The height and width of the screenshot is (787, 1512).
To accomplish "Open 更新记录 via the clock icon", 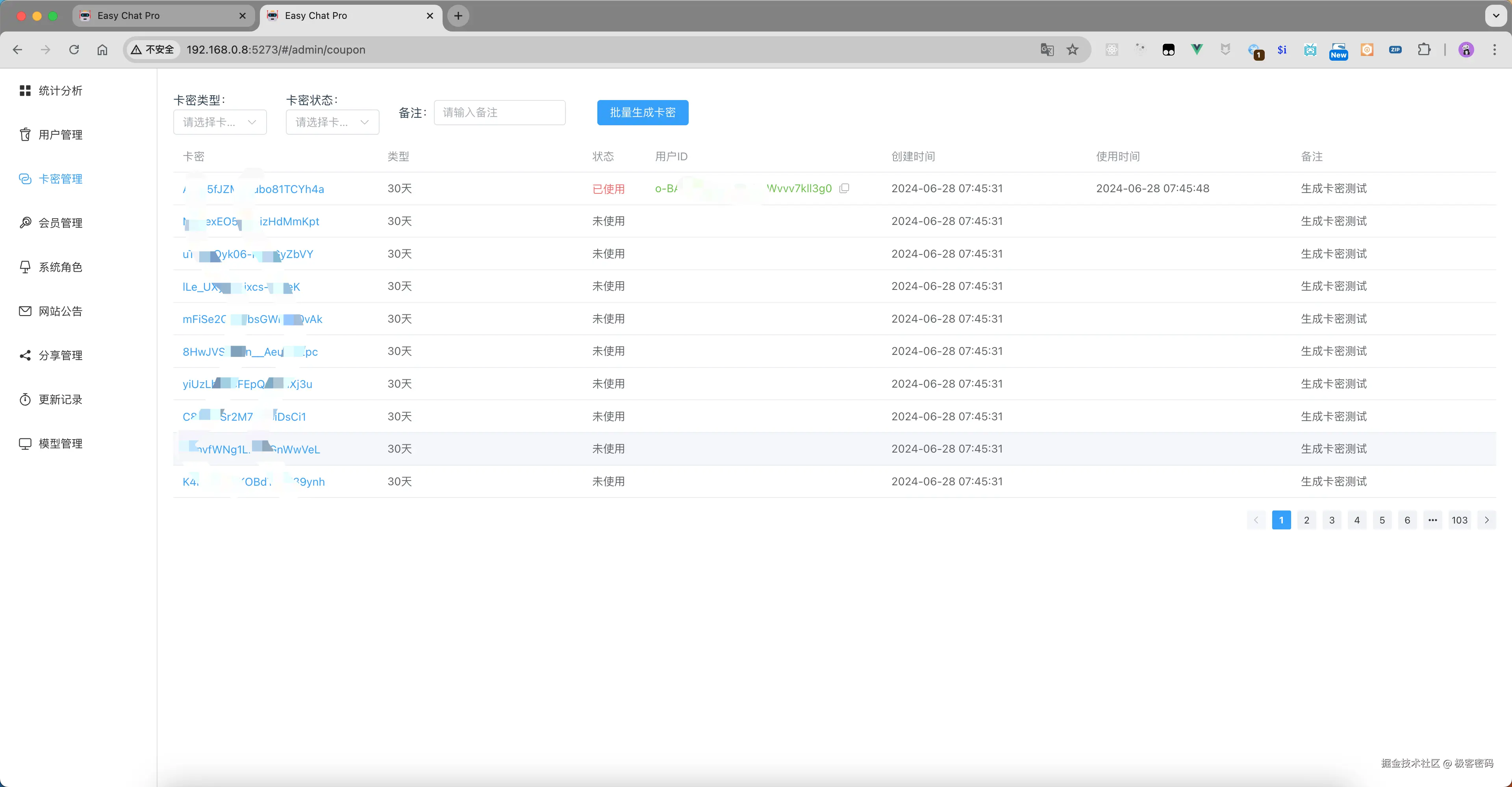I will coord(25,399).
